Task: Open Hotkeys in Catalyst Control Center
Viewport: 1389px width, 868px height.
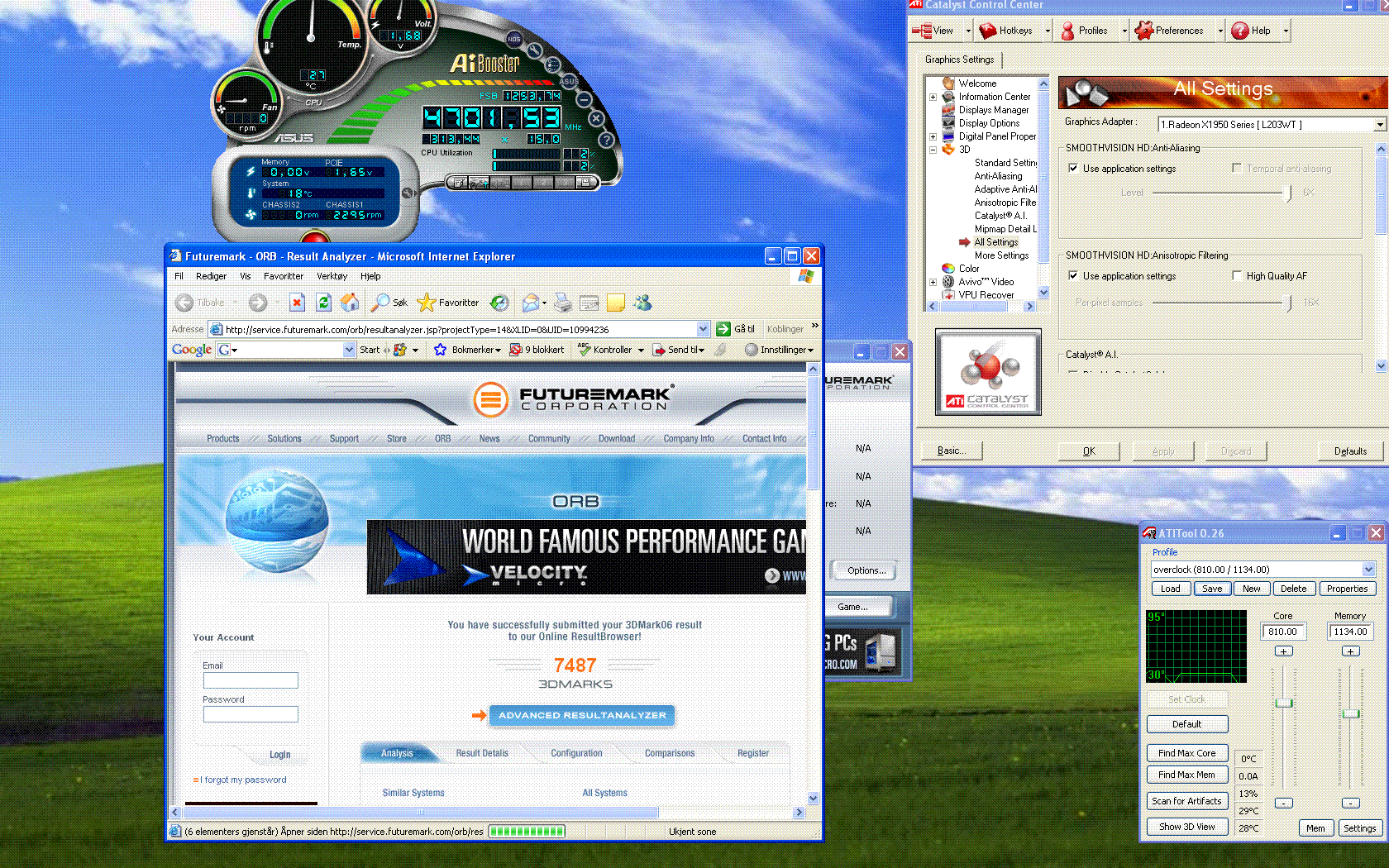Action: pyautogui.click(x=1006, y=31)
